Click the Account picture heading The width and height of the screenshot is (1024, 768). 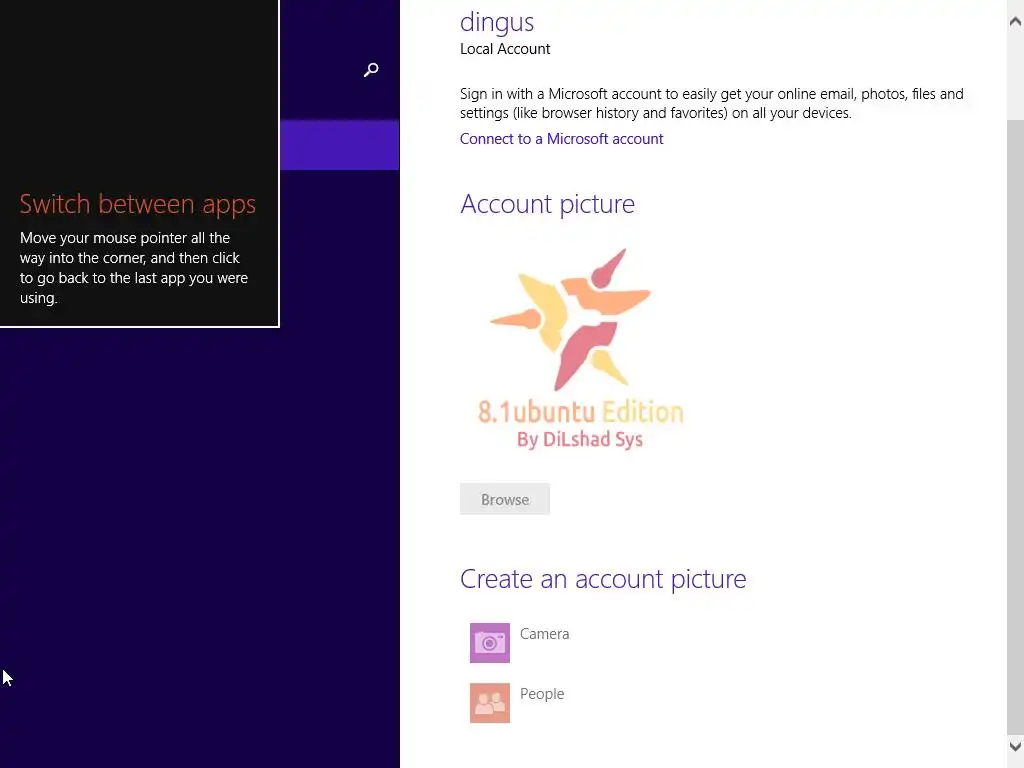coord(547,204)
